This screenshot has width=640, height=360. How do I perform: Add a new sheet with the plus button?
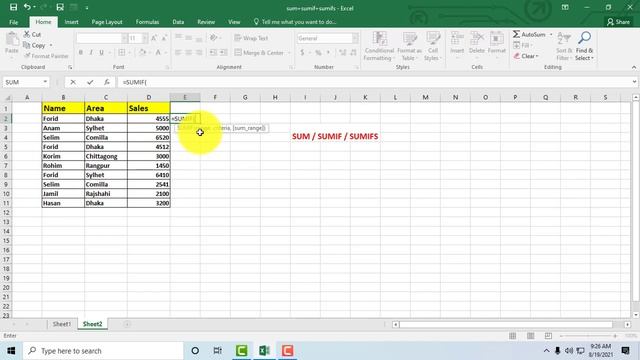click(x=127, y=324)
